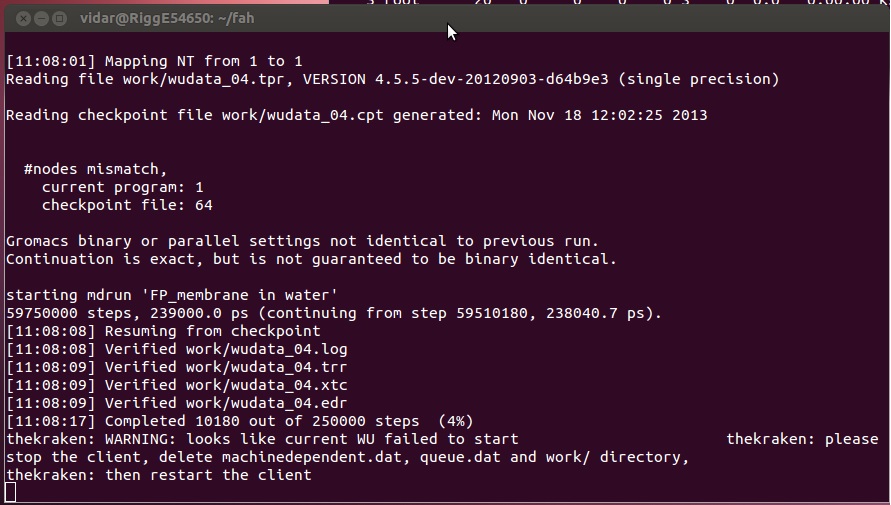
Task: Click the 'Verified work/wudata_04.log' line
Action: point(177,349)
